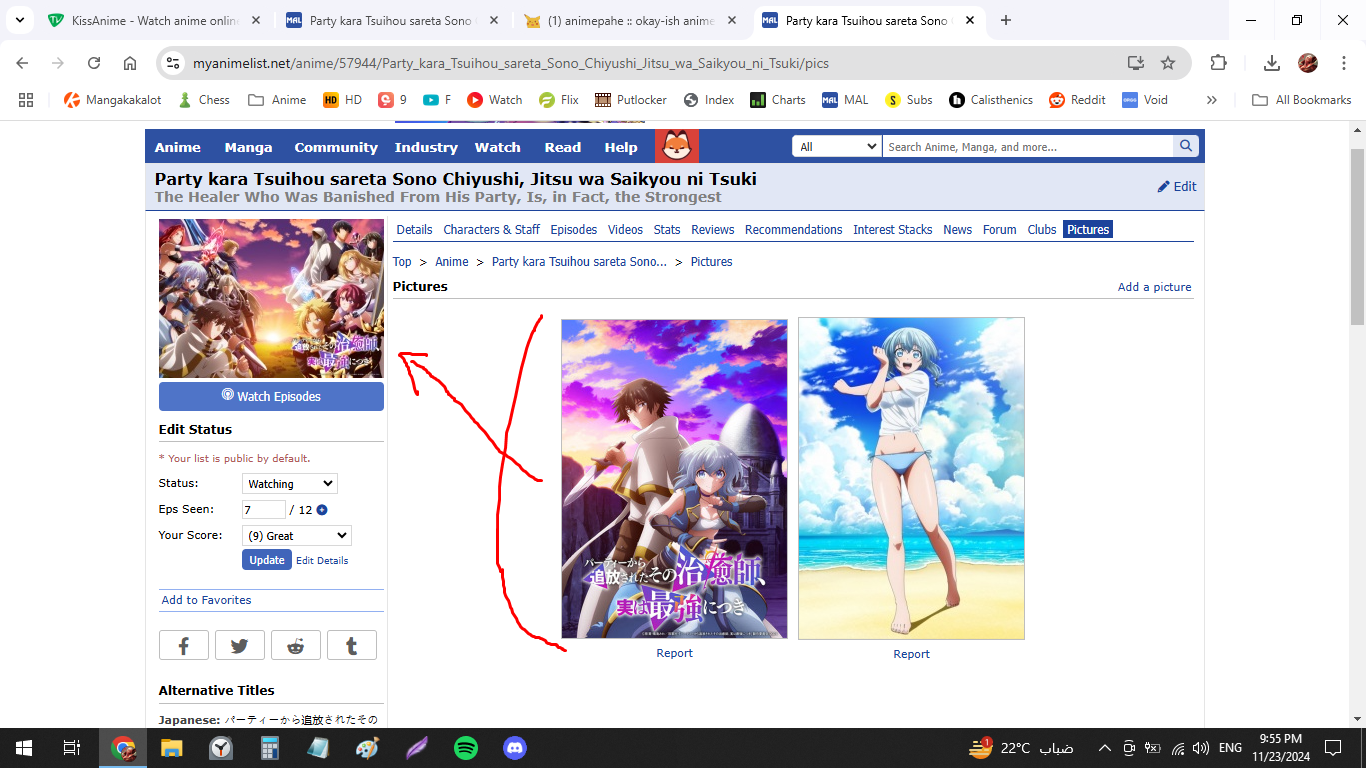Click the browser address bar URL

[x=511, y=63]
